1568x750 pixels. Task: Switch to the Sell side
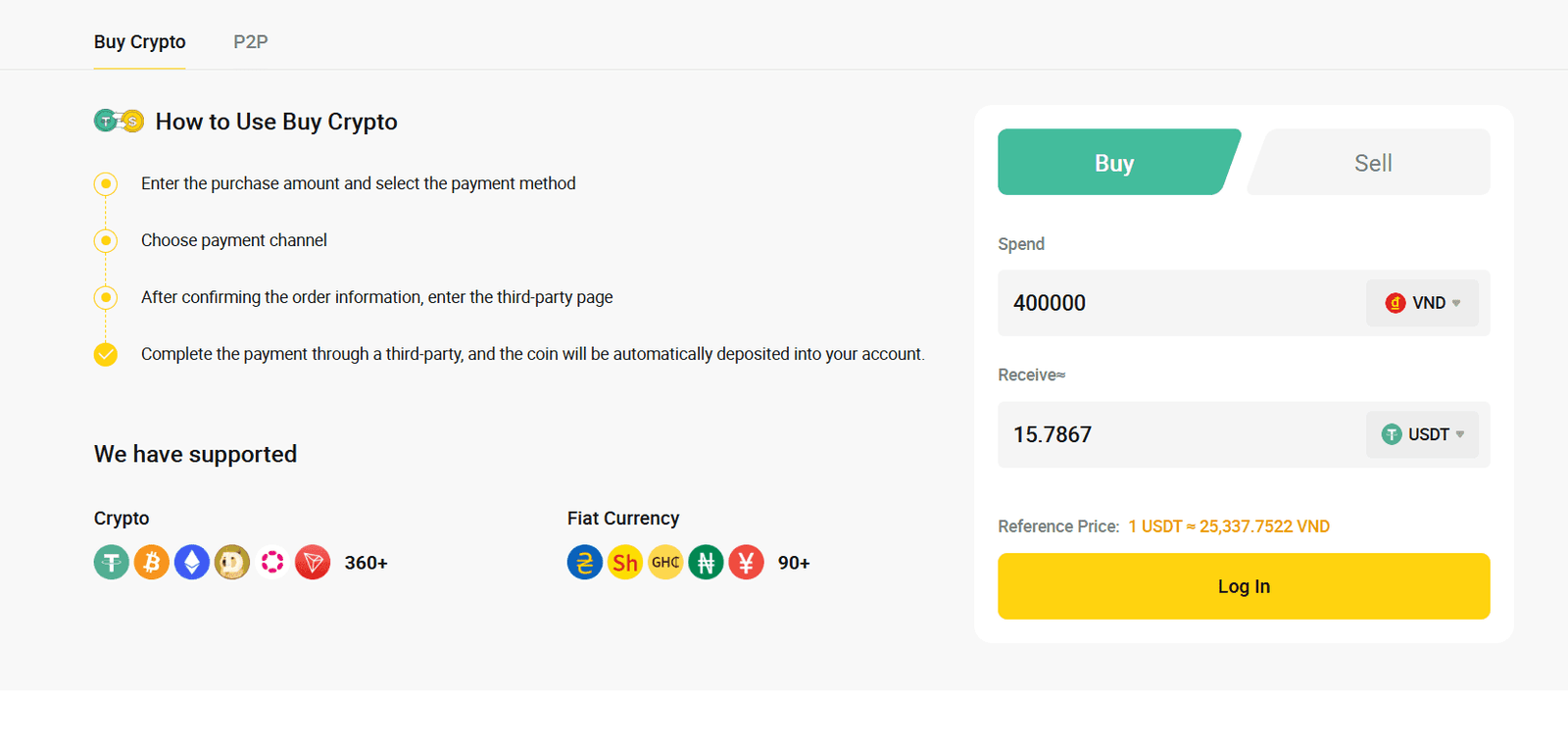tap(1370, 162)
